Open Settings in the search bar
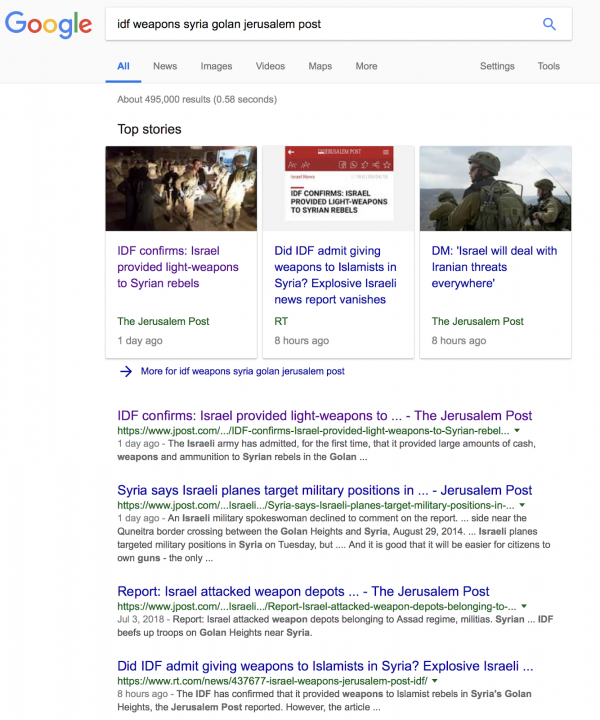Viewport: 600px width, 720px height. point(497,66)
